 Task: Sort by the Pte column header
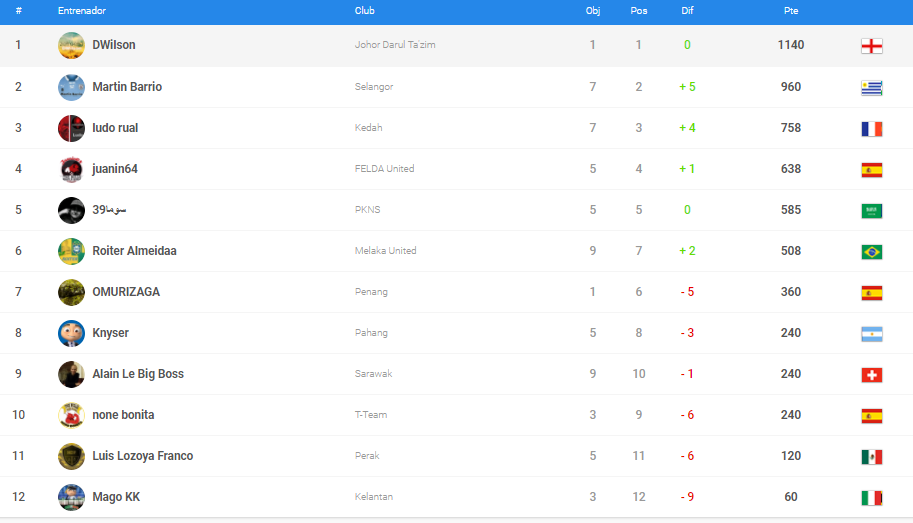tap(790, 10)
